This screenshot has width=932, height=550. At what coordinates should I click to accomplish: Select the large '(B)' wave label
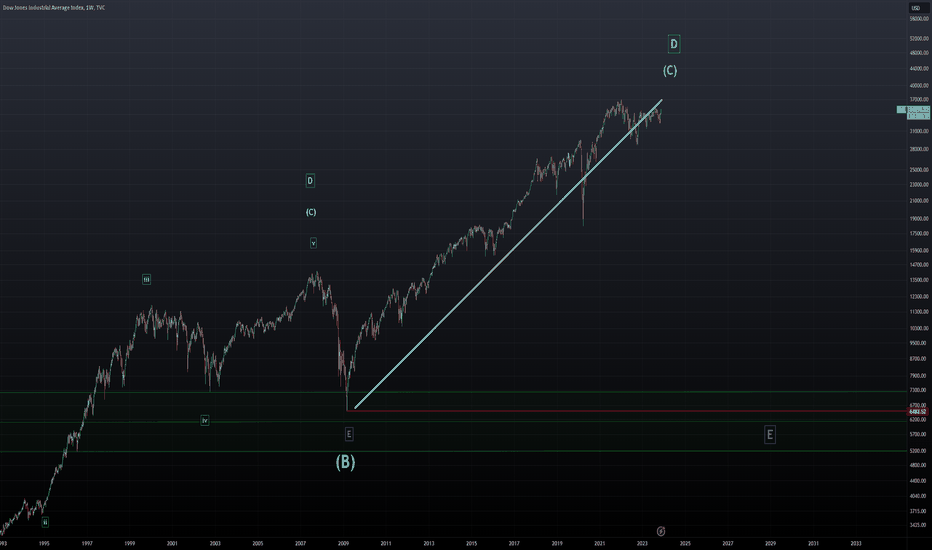(345, 462)
